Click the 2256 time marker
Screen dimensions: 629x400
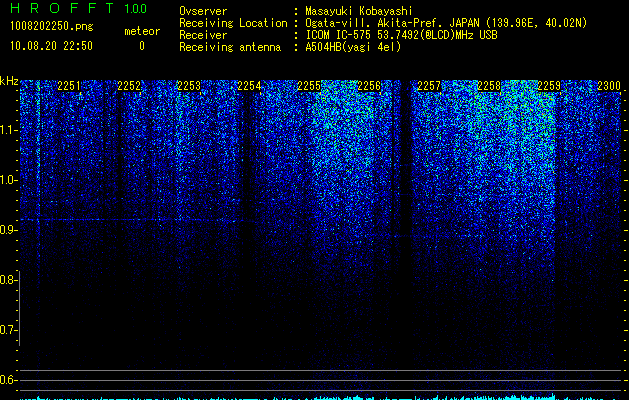369,86
